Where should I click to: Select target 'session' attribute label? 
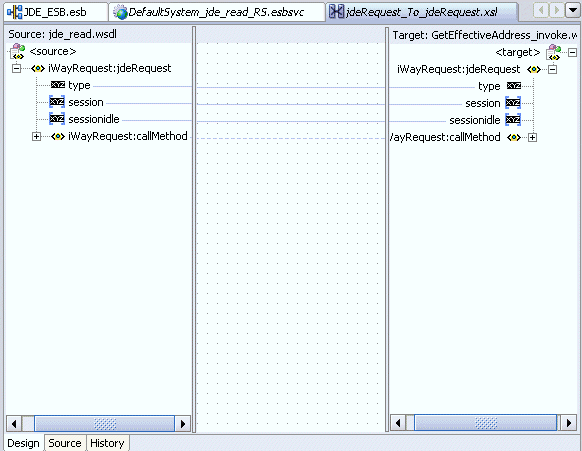click(x=483, y=103)
